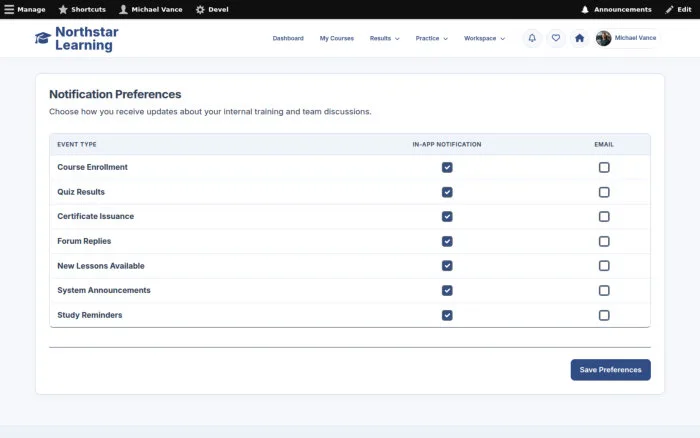Image resolution: width=700 pixels, height=438 pixels.
Task: Click the EMAIL column header
Action: click(604, 144)
